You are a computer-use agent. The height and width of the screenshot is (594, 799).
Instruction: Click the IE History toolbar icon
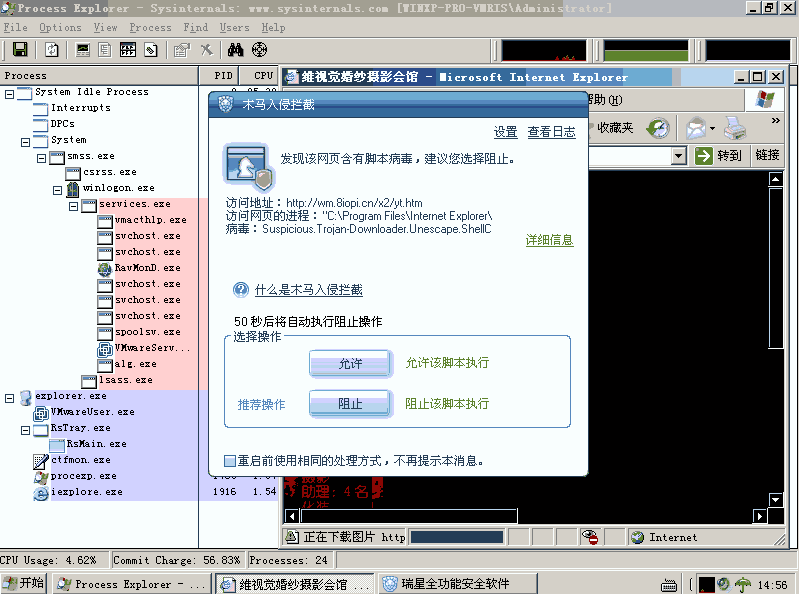[658, 128]
